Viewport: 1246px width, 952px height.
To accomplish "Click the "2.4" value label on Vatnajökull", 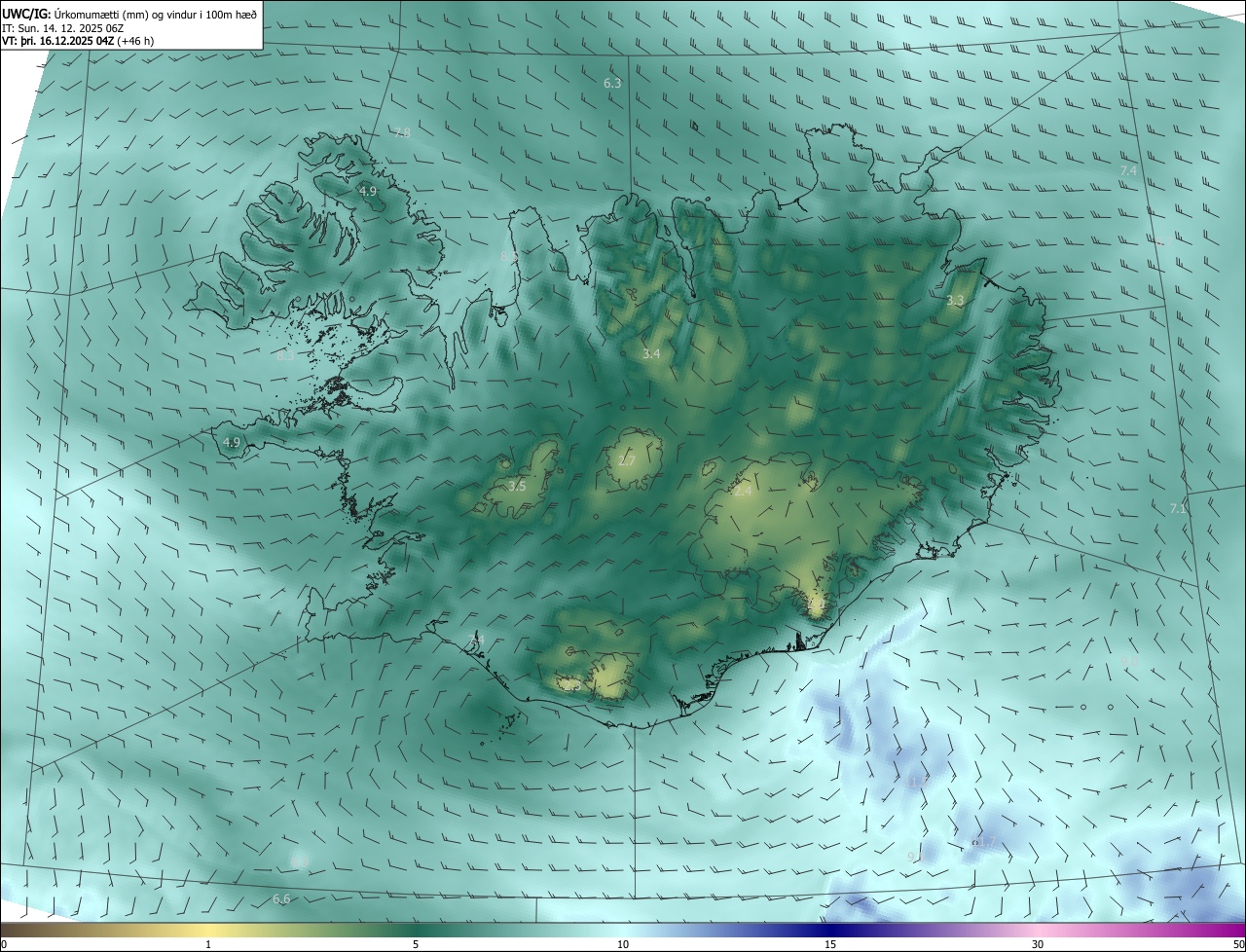I will coord(743,492).
